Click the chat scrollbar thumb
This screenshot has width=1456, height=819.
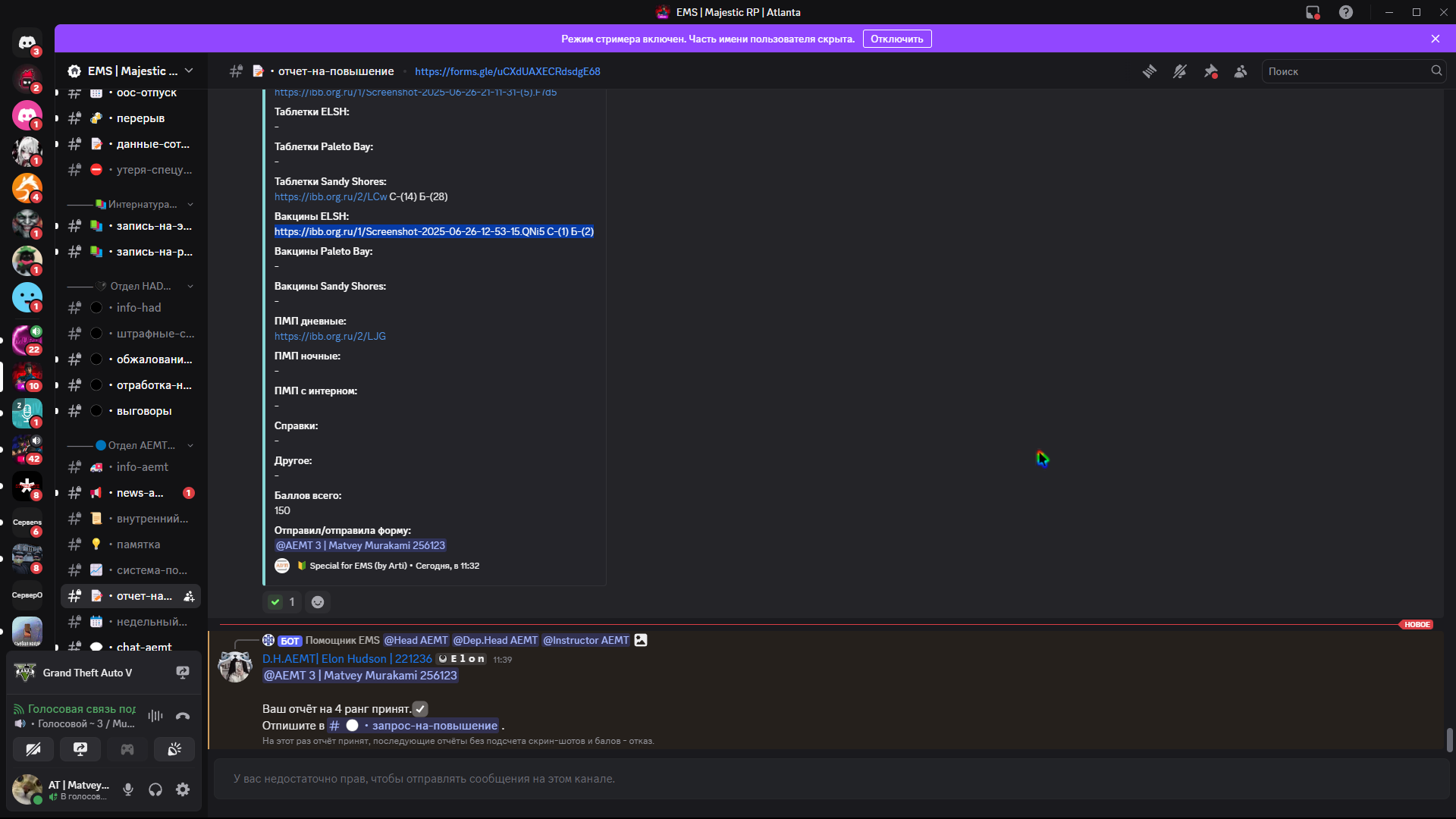pyautogui.click(x=1449, y=739)
